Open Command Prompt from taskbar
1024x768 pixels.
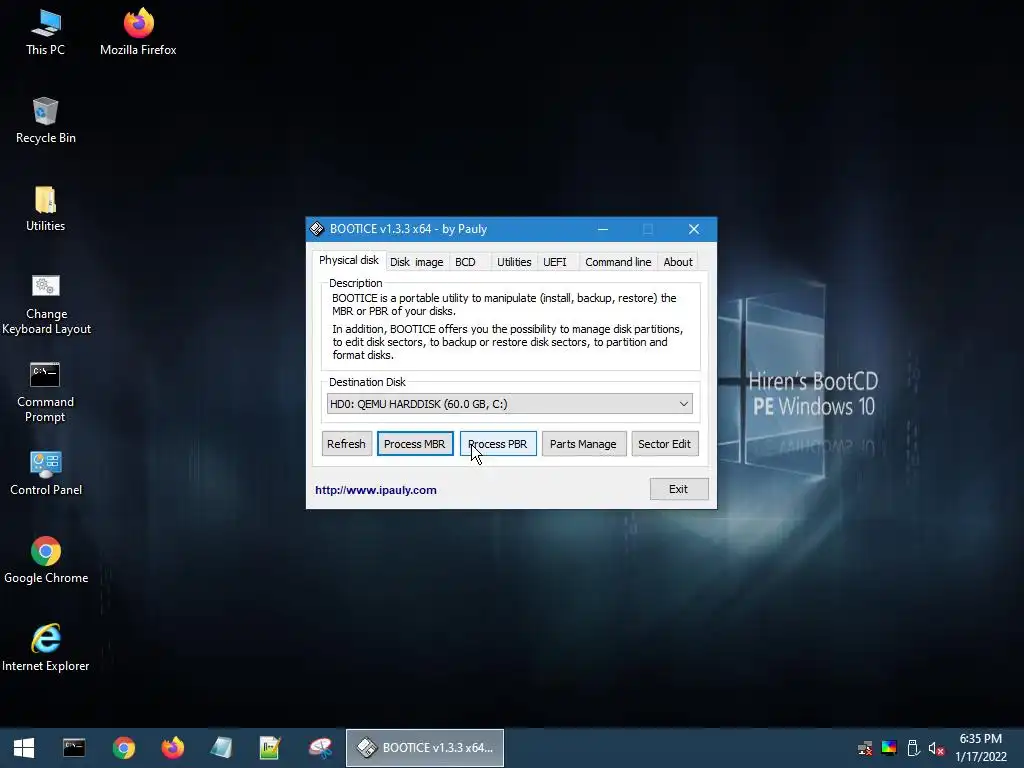pos(74,748)
